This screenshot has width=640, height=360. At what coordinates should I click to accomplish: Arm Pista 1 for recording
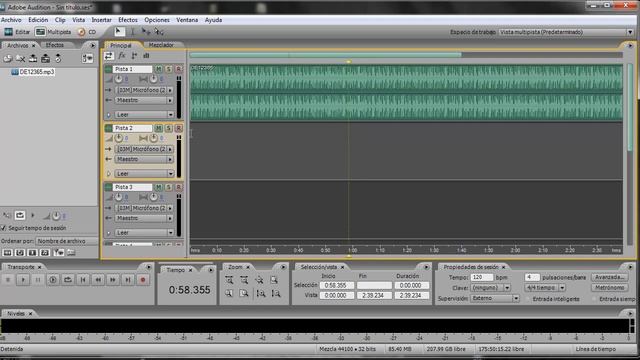click(178, 69)
